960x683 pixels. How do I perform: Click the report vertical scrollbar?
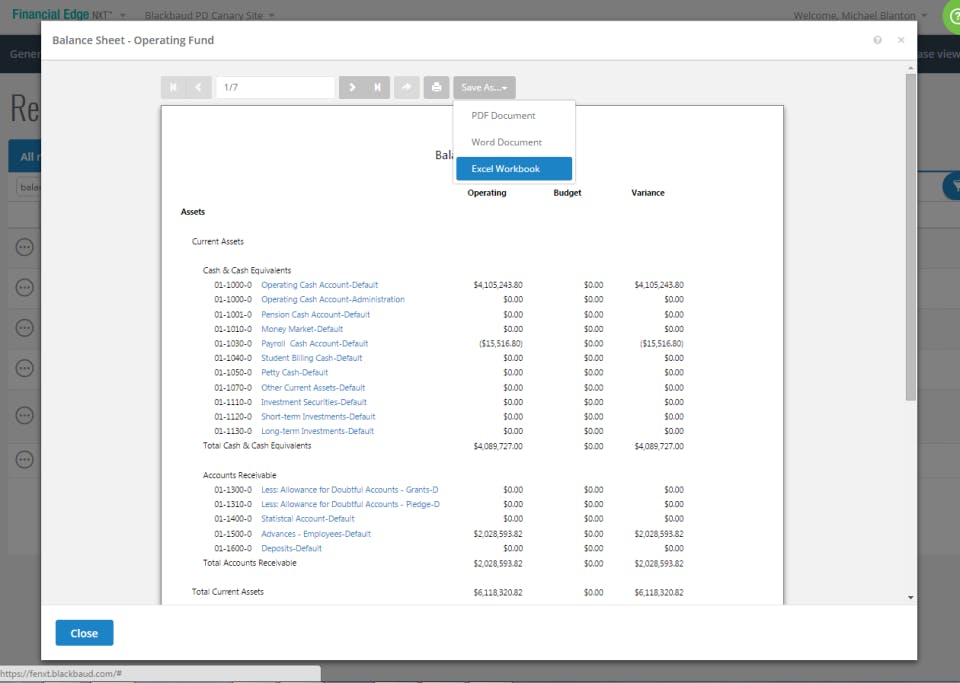[x=911, y=237]
